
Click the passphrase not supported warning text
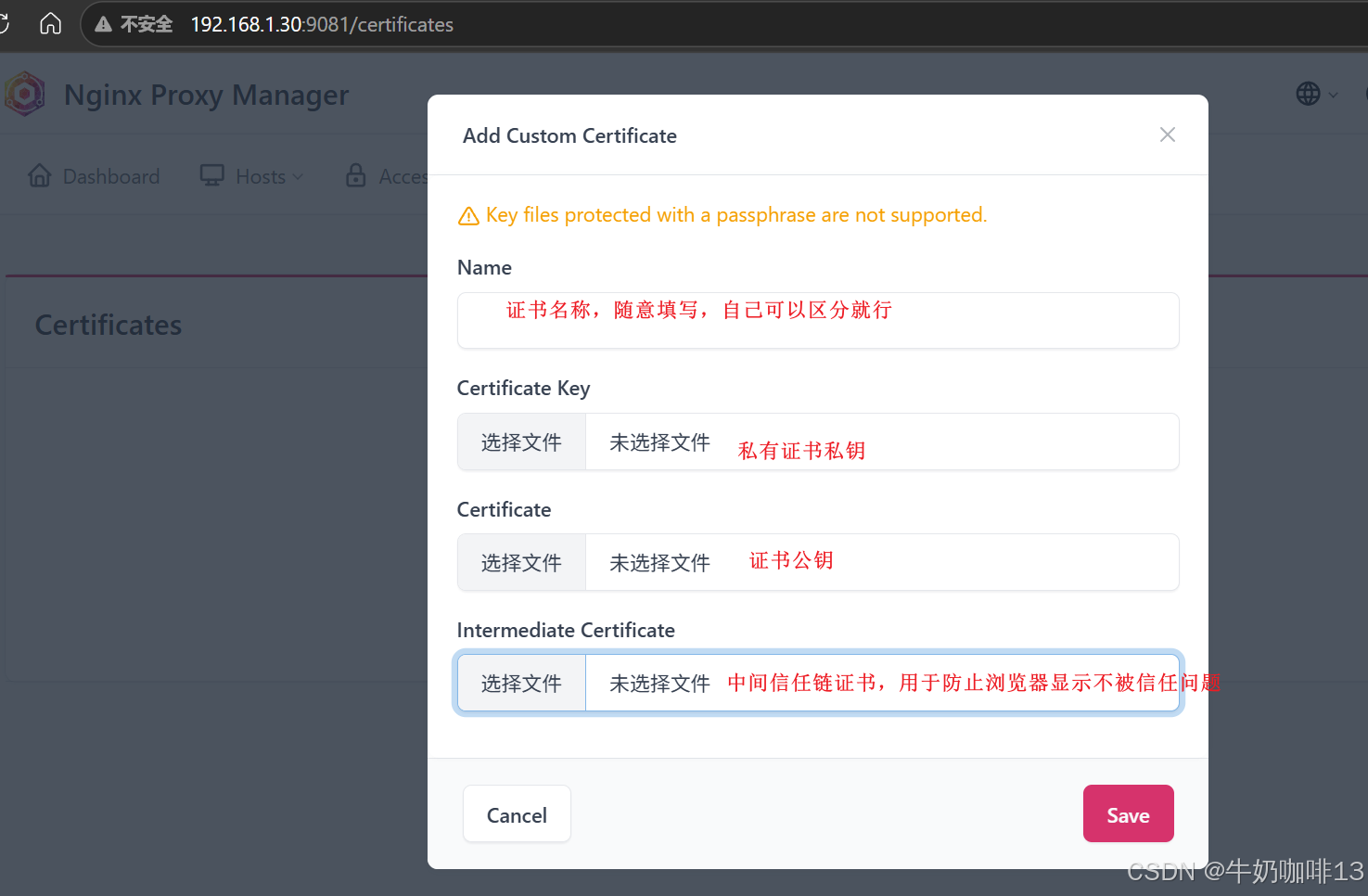pyautogui.click(x=736, y=215)
